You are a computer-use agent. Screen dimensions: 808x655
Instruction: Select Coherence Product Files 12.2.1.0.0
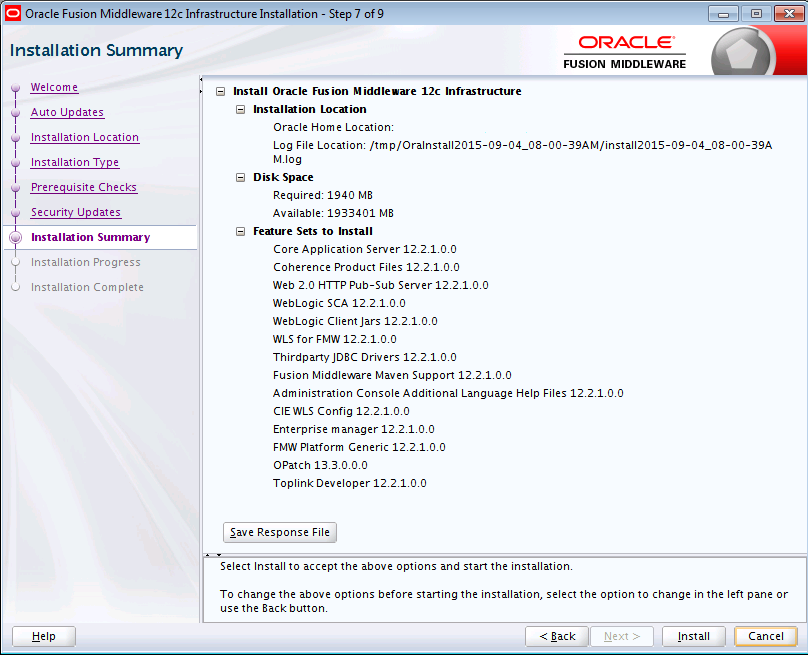366,267
